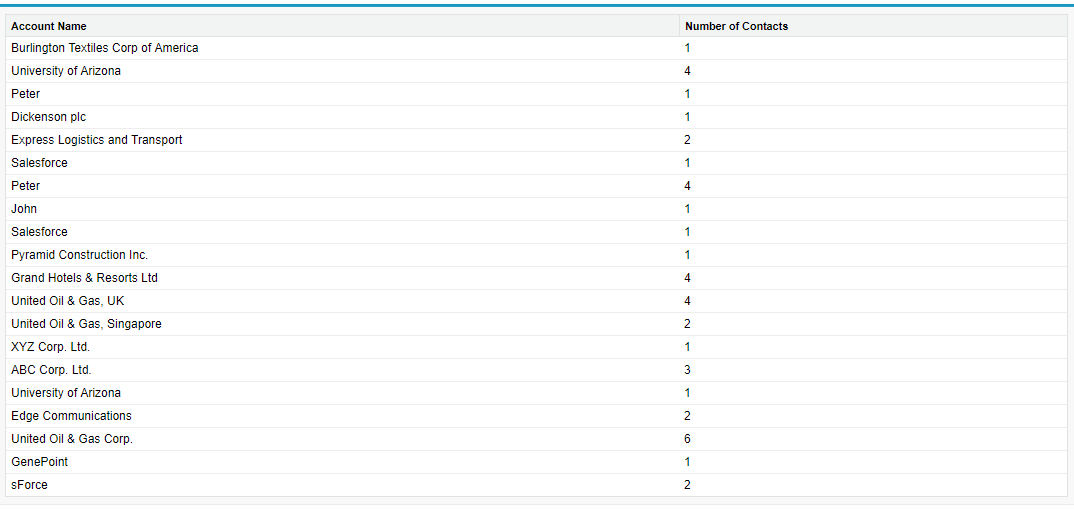The image size is (1074, 512).
Task: Click contact count 4 for United Oil UK
Action: click(687, 300)
